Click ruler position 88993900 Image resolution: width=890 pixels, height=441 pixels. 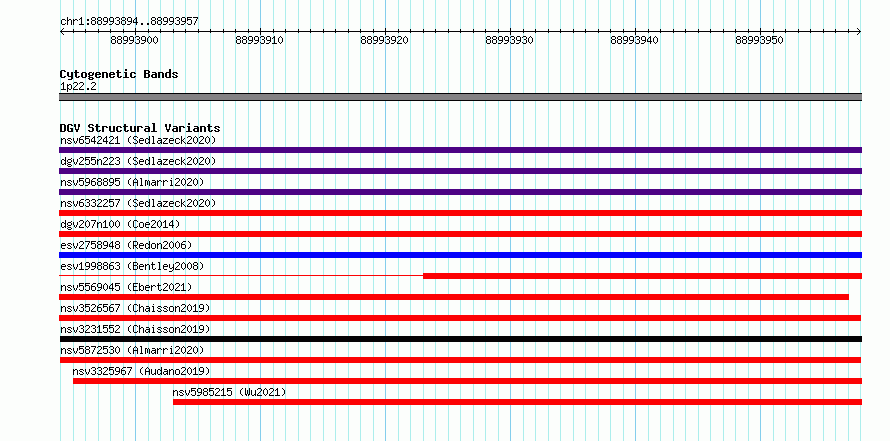click(135, 40)
